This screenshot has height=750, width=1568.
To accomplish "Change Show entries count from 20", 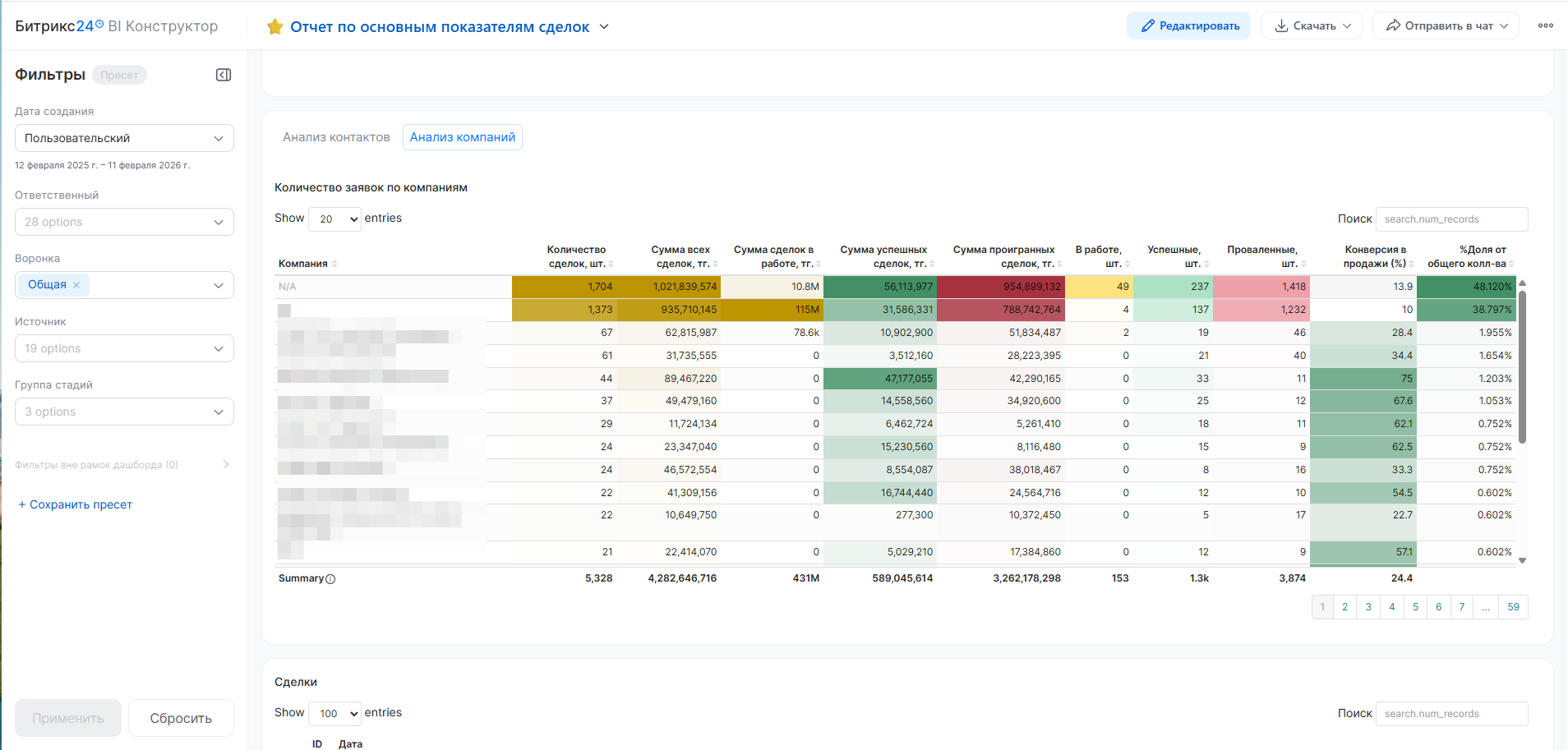I will click(x=334, y=219).
